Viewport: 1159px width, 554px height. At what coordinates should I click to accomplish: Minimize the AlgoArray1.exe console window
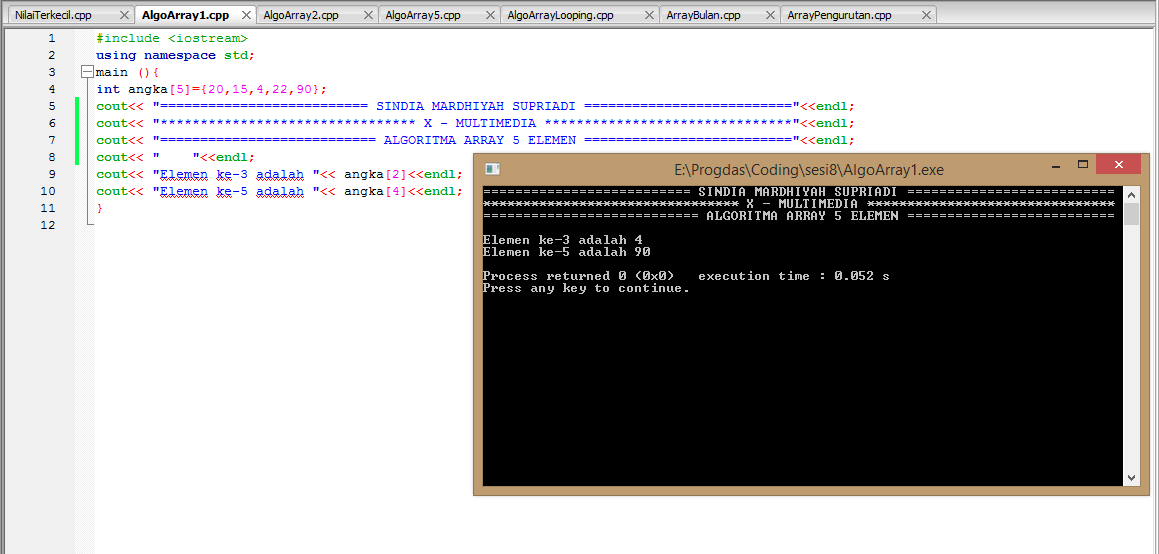(1054, 167)
